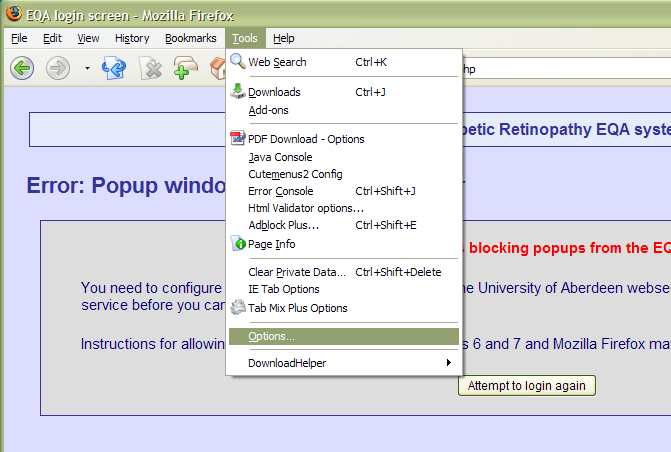Select Cutemenus2 Config menu entry
Viewport: 671px width, 452px height.
[344, 174]
